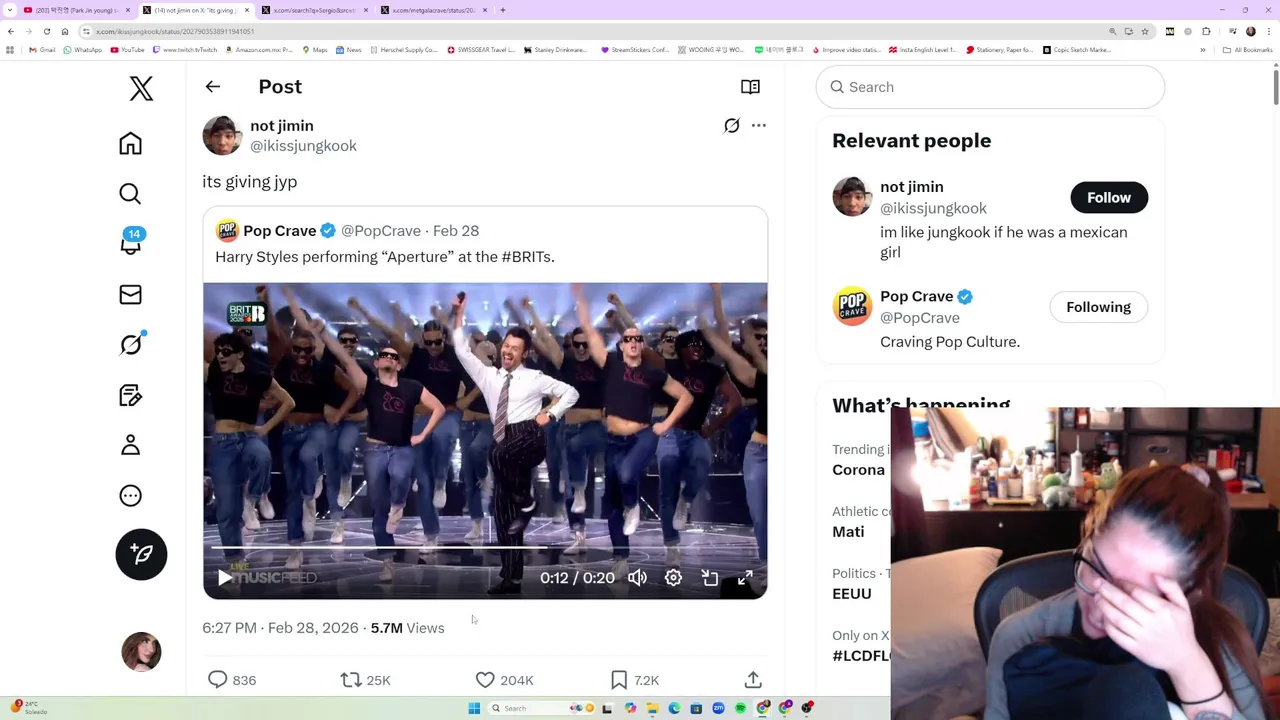The height and width of the screenshot is (720, 1280).
Task: Open the More circle icon in sidebar
Action: [130, 496]
